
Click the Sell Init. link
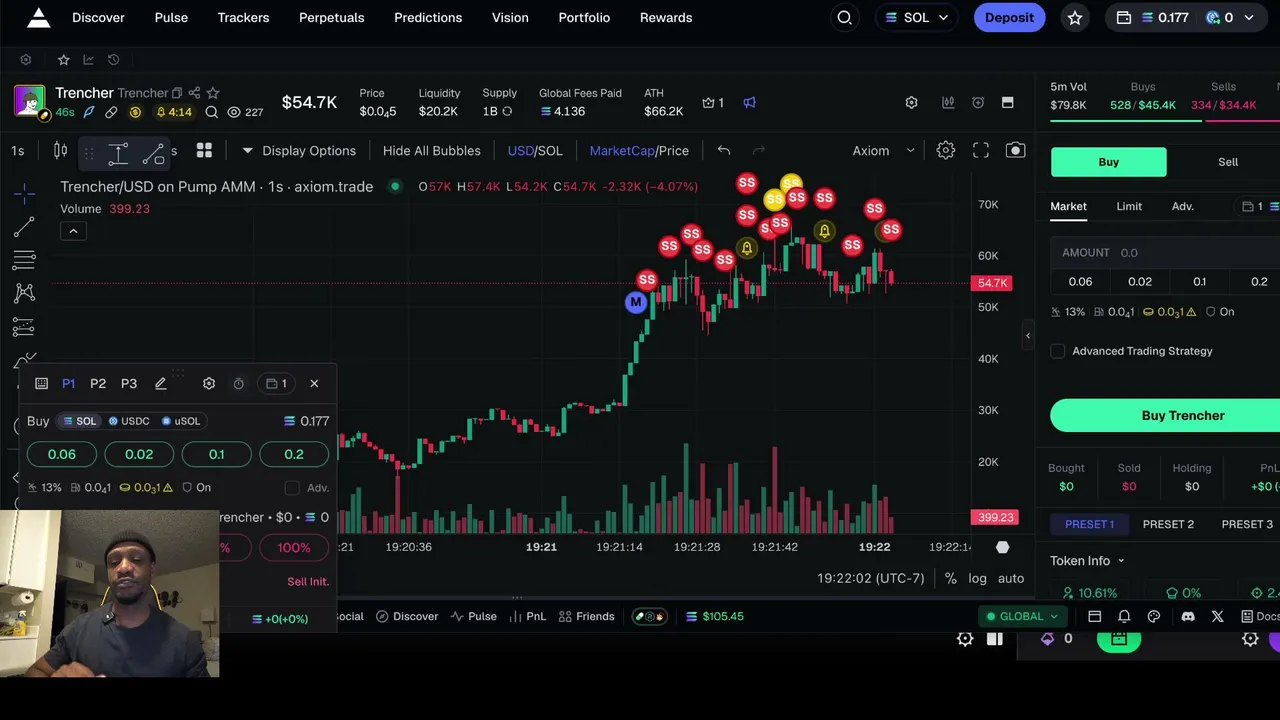[308, 581]
